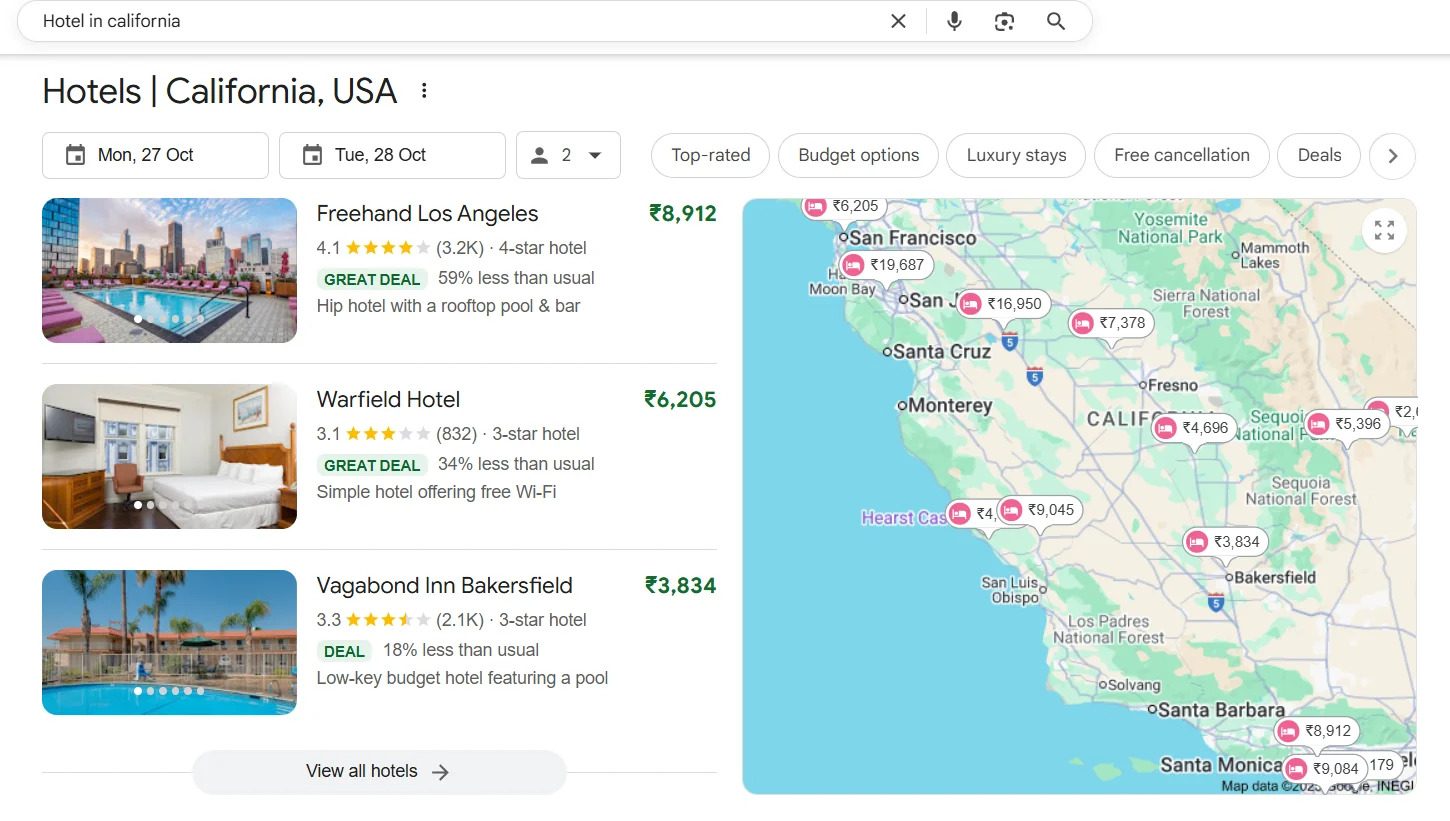The height and width of the screenshot is (821, 1450).
Task: Open the guest count dropdown
Action: 592,155
